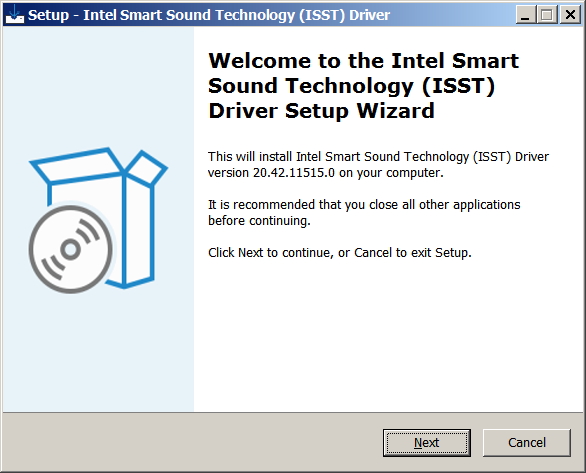Click the 'close all other applications' recommendation text
586x473 pixels.
(445, 205)
